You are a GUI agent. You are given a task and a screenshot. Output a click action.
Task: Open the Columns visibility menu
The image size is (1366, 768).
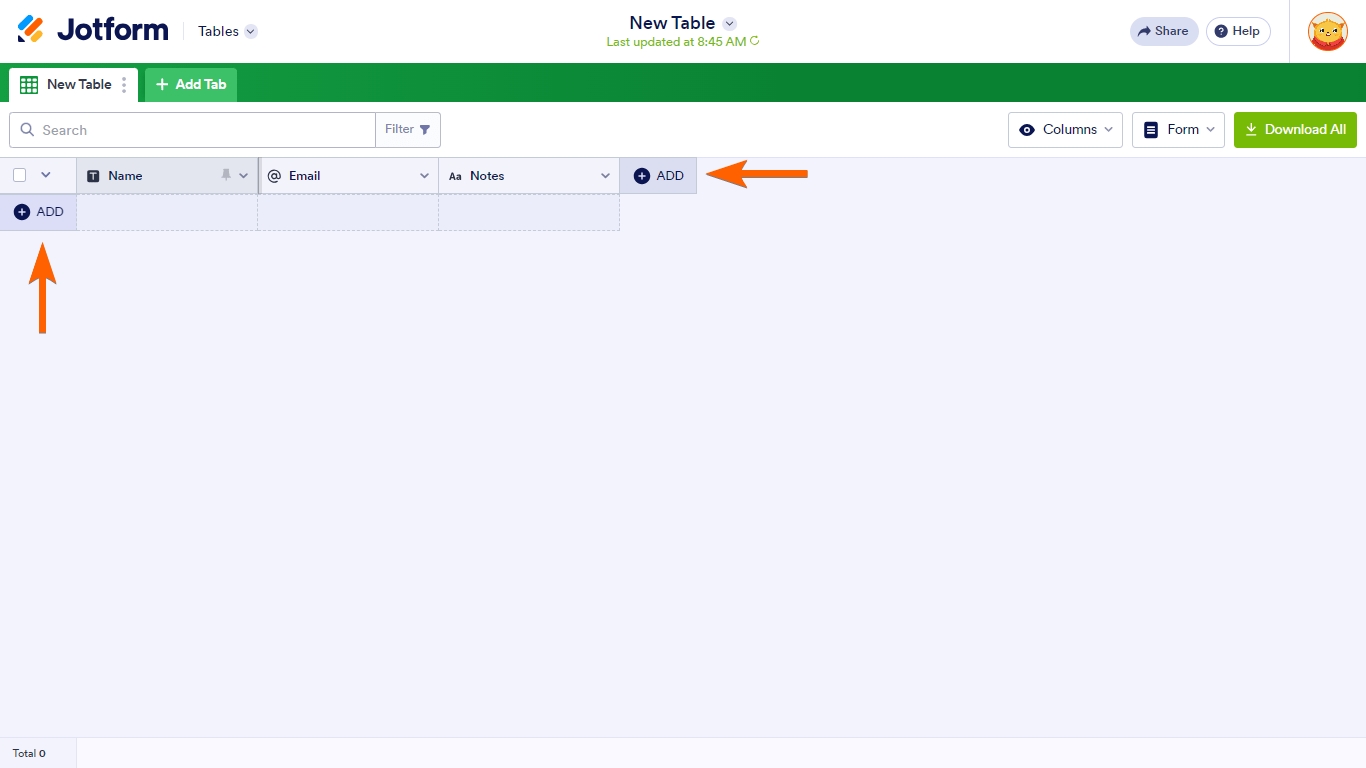pyautogui.click(x=1065, y=129)
